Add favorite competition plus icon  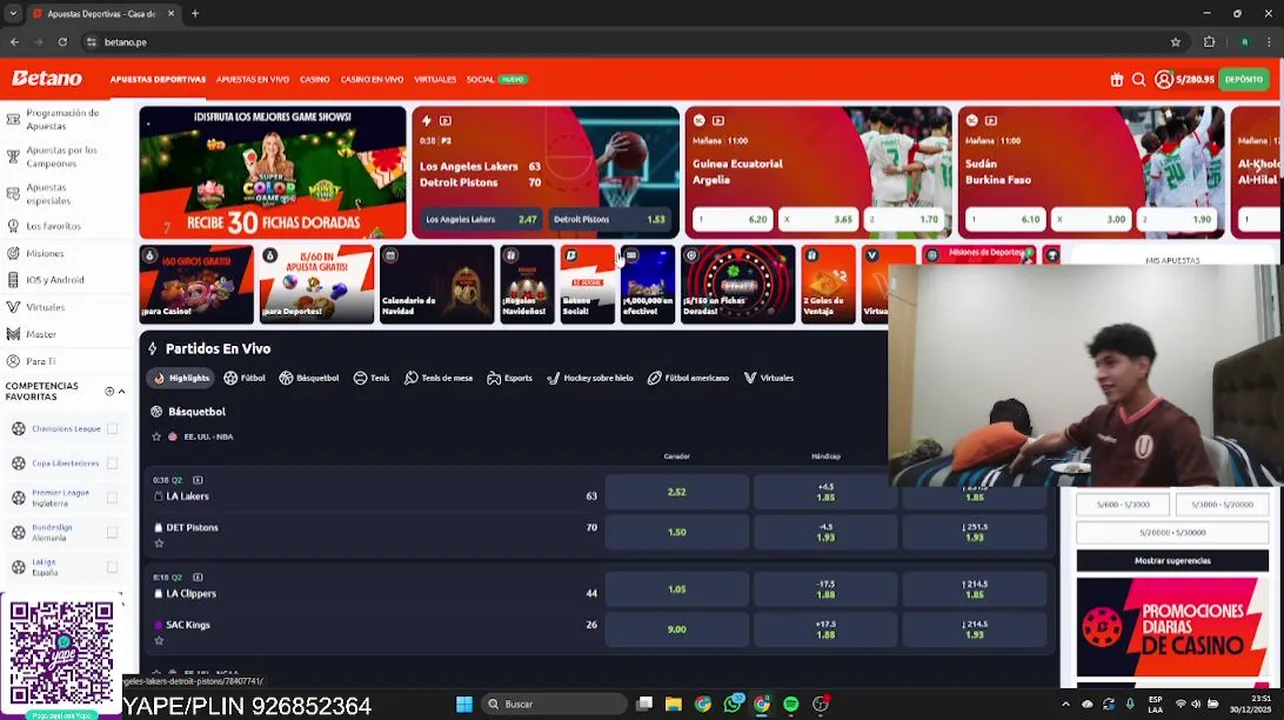click(x=110, y=391)
